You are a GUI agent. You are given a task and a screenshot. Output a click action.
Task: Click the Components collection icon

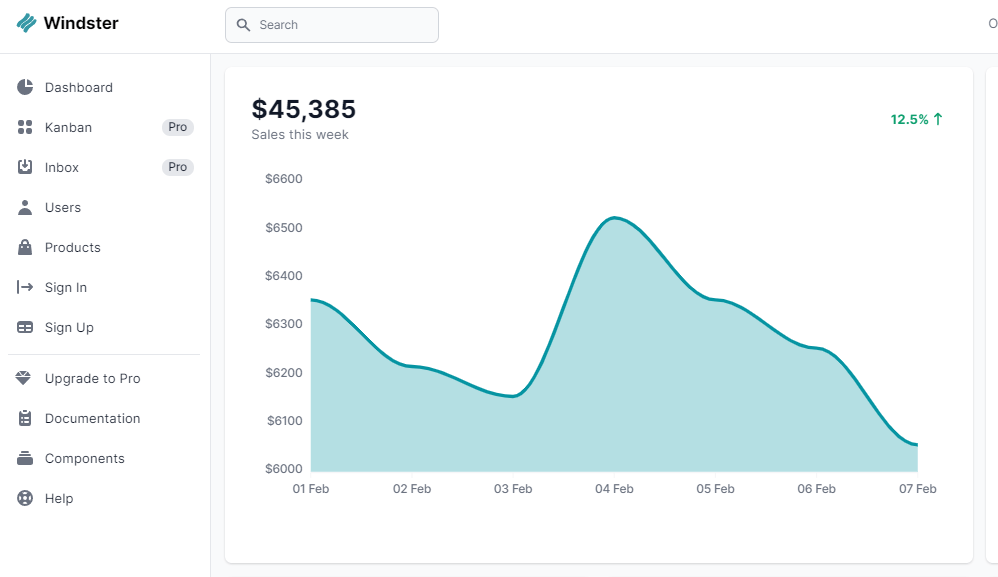[x=26, y=458]
